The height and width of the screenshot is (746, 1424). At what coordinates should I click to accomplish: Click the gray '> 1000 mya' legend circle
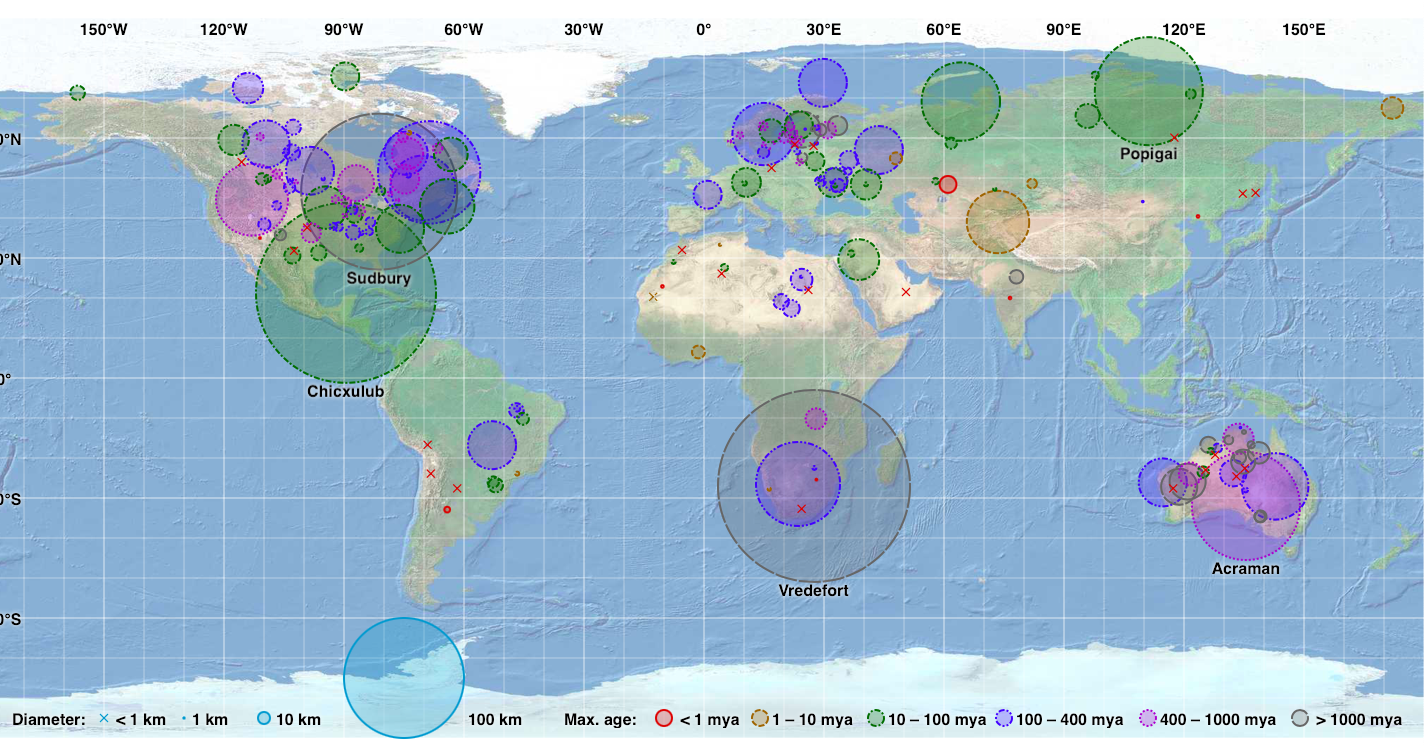[x=1299, y=718]
